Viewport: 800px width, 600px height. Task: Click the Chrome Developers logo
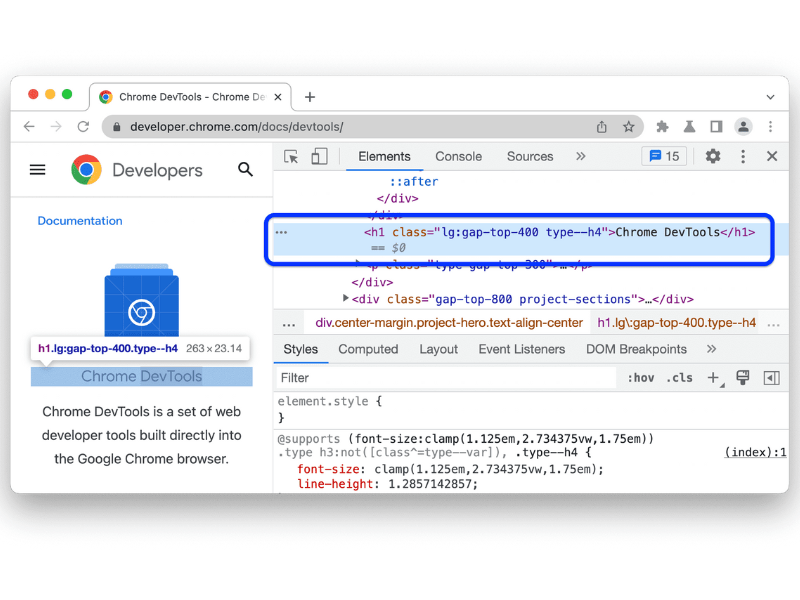point(137,169)
